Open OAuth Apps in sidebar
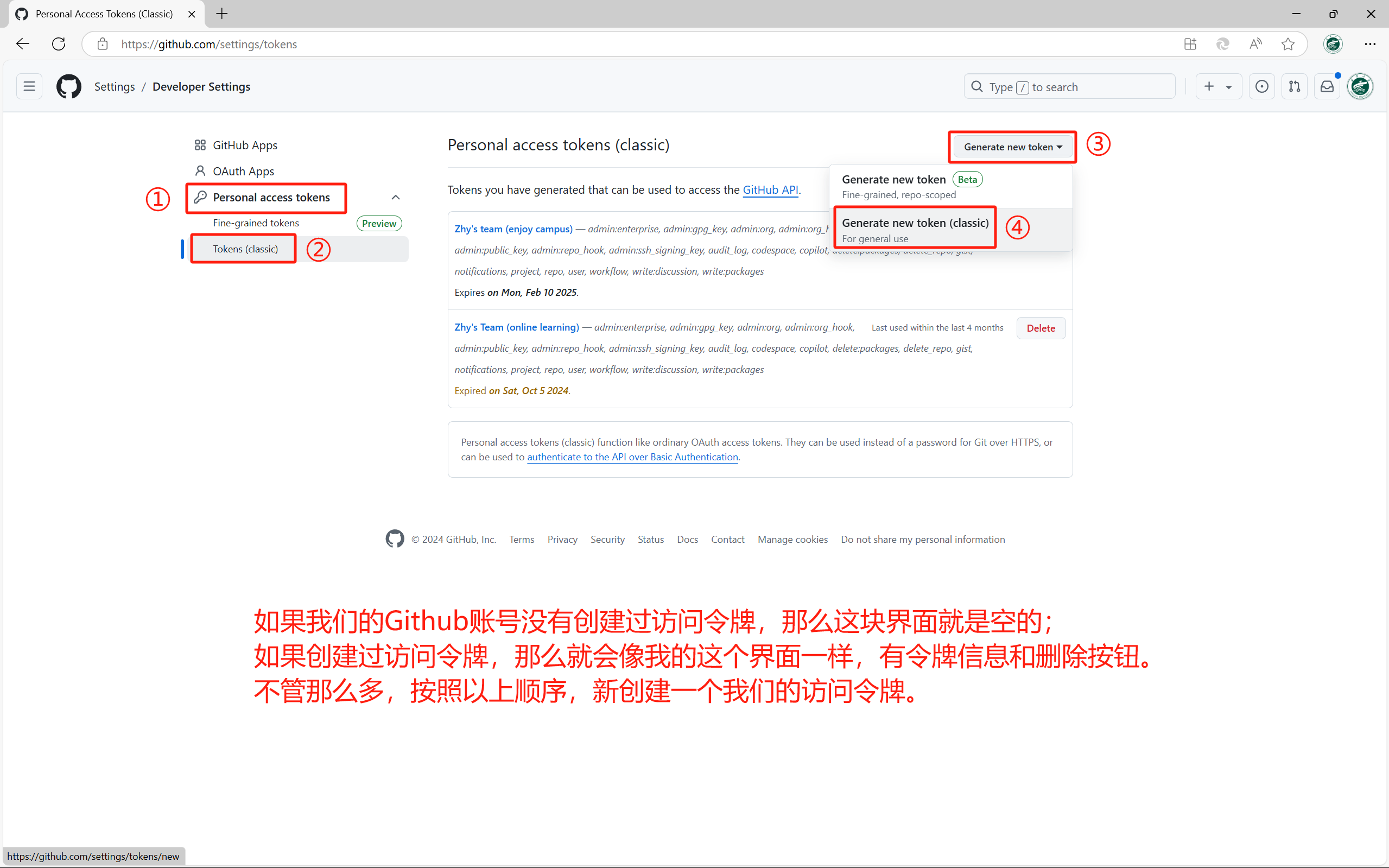 [x=243, y=171]
